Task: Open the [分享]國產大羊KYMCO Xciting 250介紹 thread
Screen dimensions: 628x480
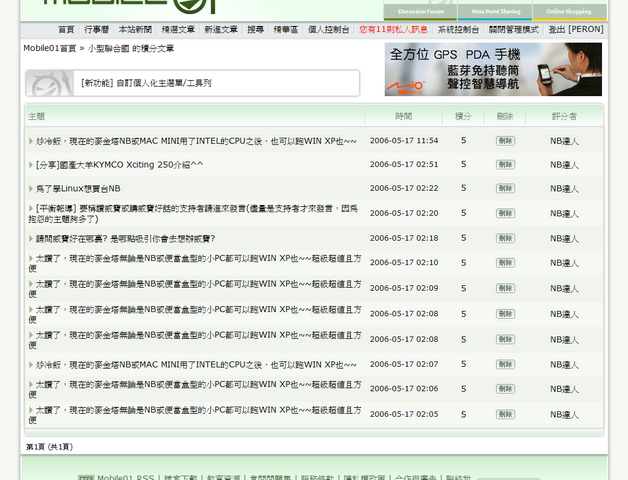Action: tap(119, 165)
